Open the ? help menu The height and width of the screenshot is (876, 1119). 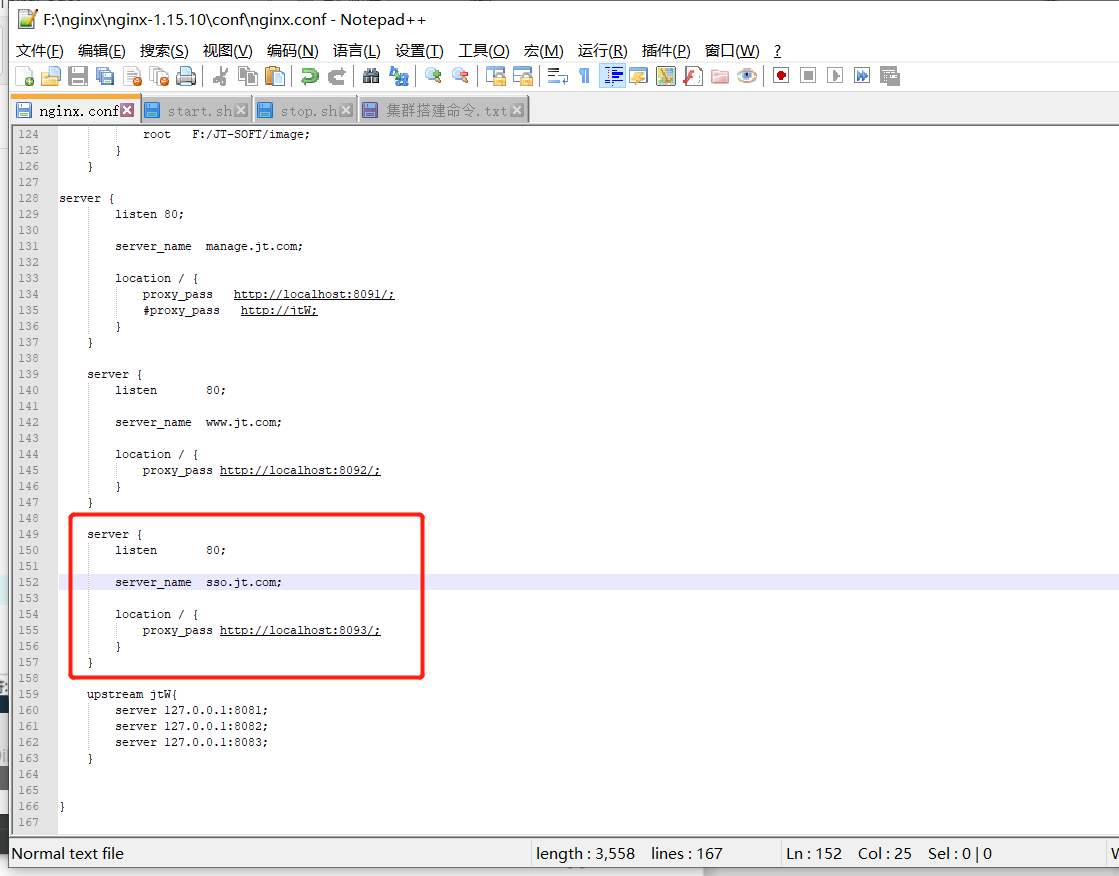tap(777, 51)
